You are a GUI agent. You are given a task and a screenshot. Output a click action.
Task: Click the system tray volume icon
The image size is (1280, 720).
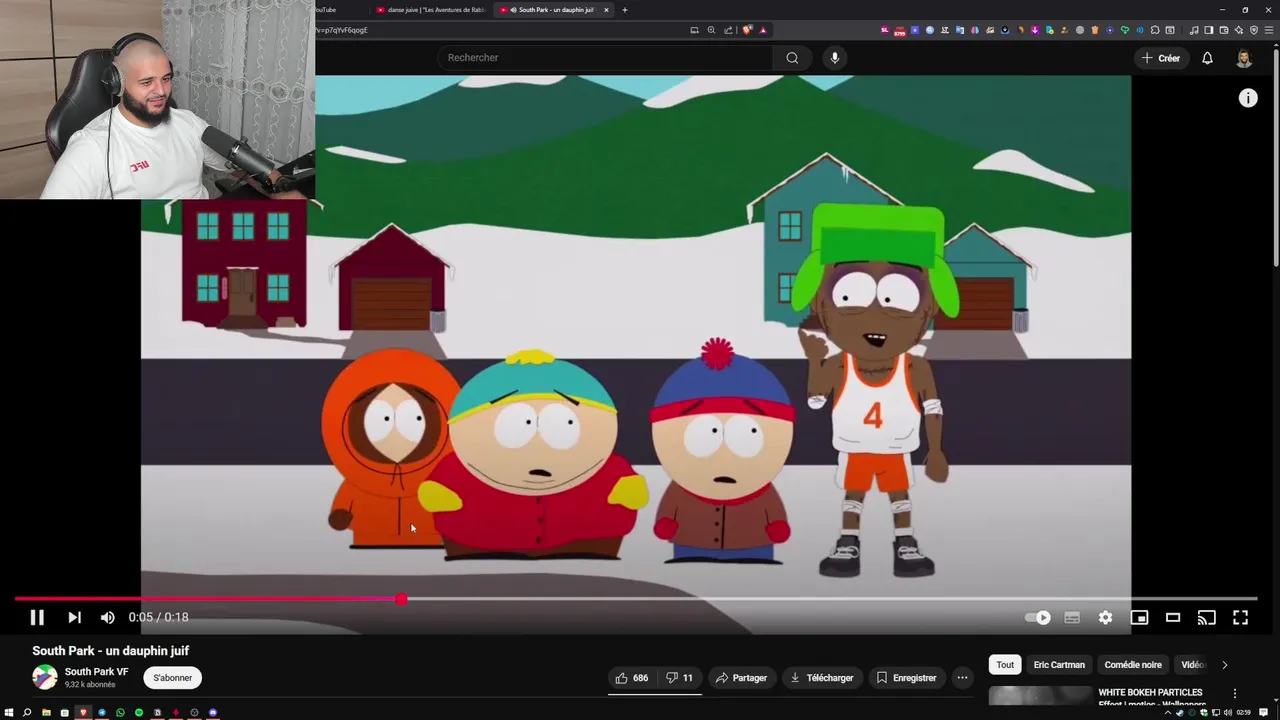[1229, 713]
